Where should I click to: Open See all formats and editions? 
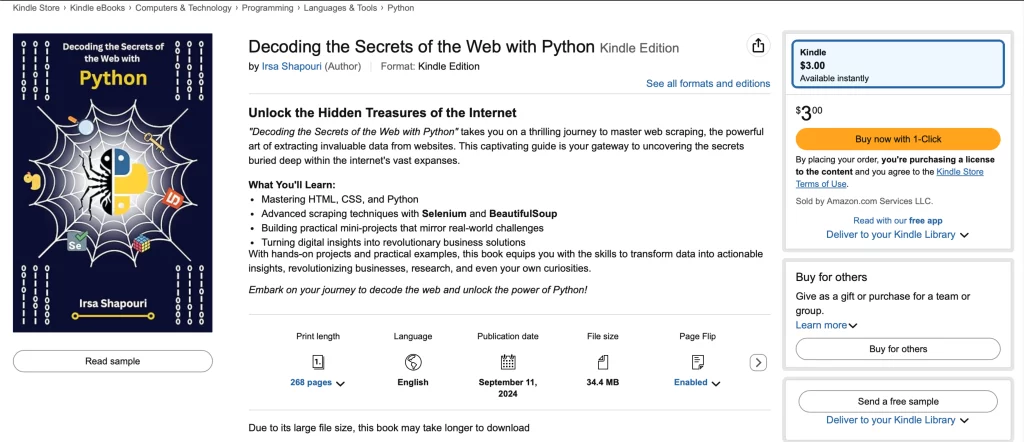(x=708, y=84)
